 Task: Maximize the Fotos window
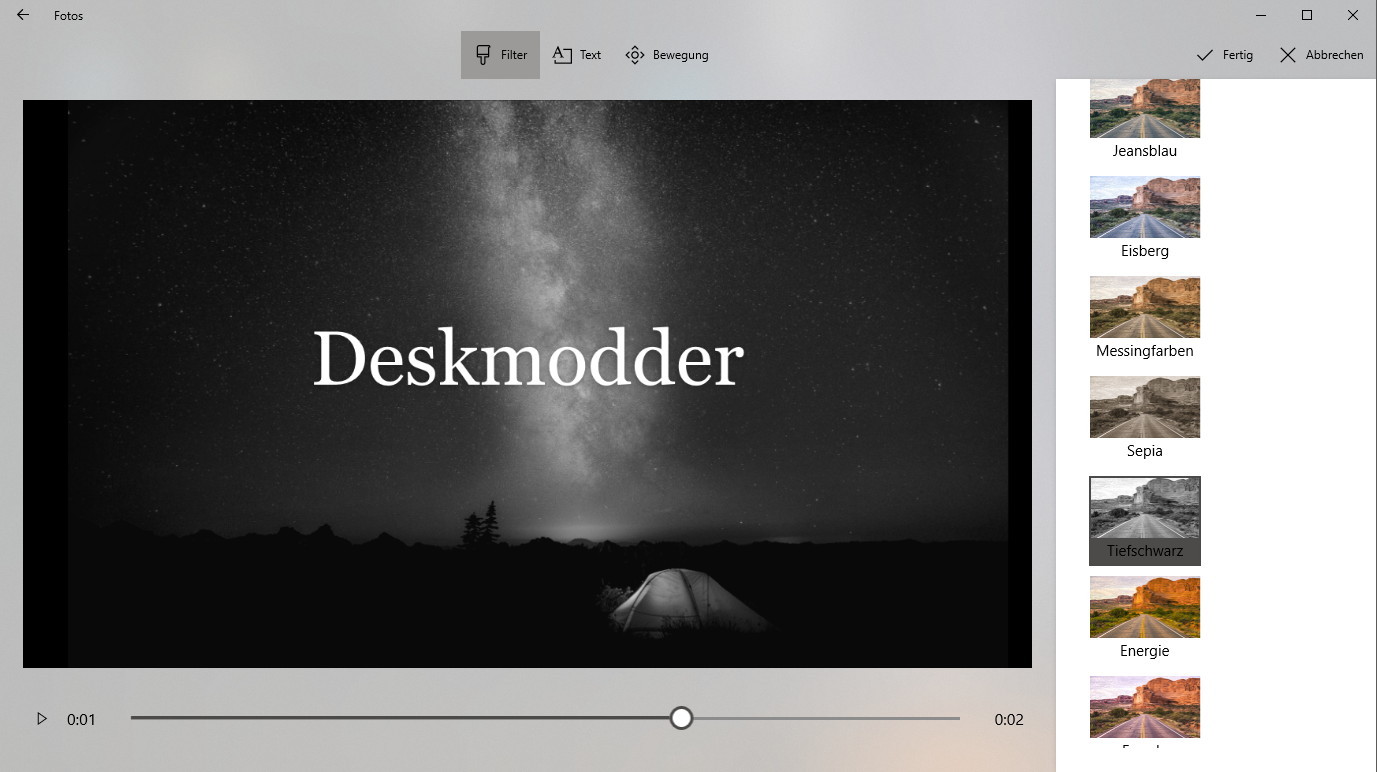click(x=1307, y=15)
